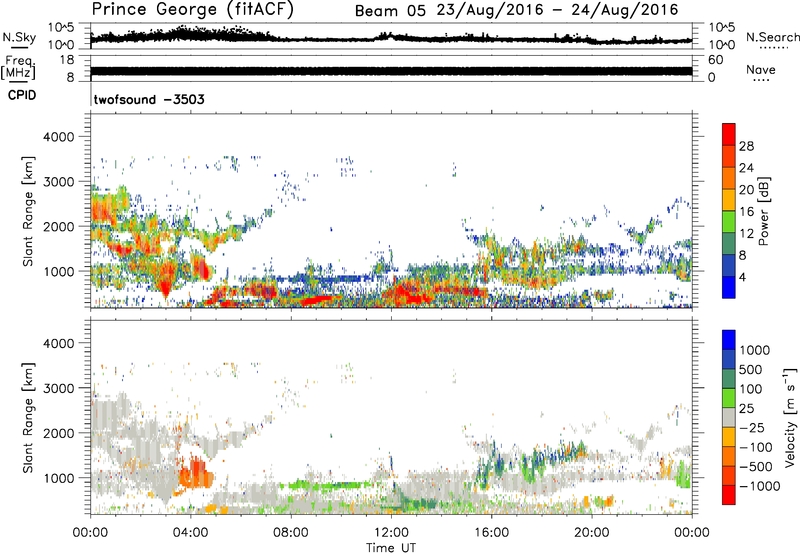Click the 'Prince George (fitACF)' title text
Image resolution: width=800 pixels, height=554 pixels.
point(193,9)
